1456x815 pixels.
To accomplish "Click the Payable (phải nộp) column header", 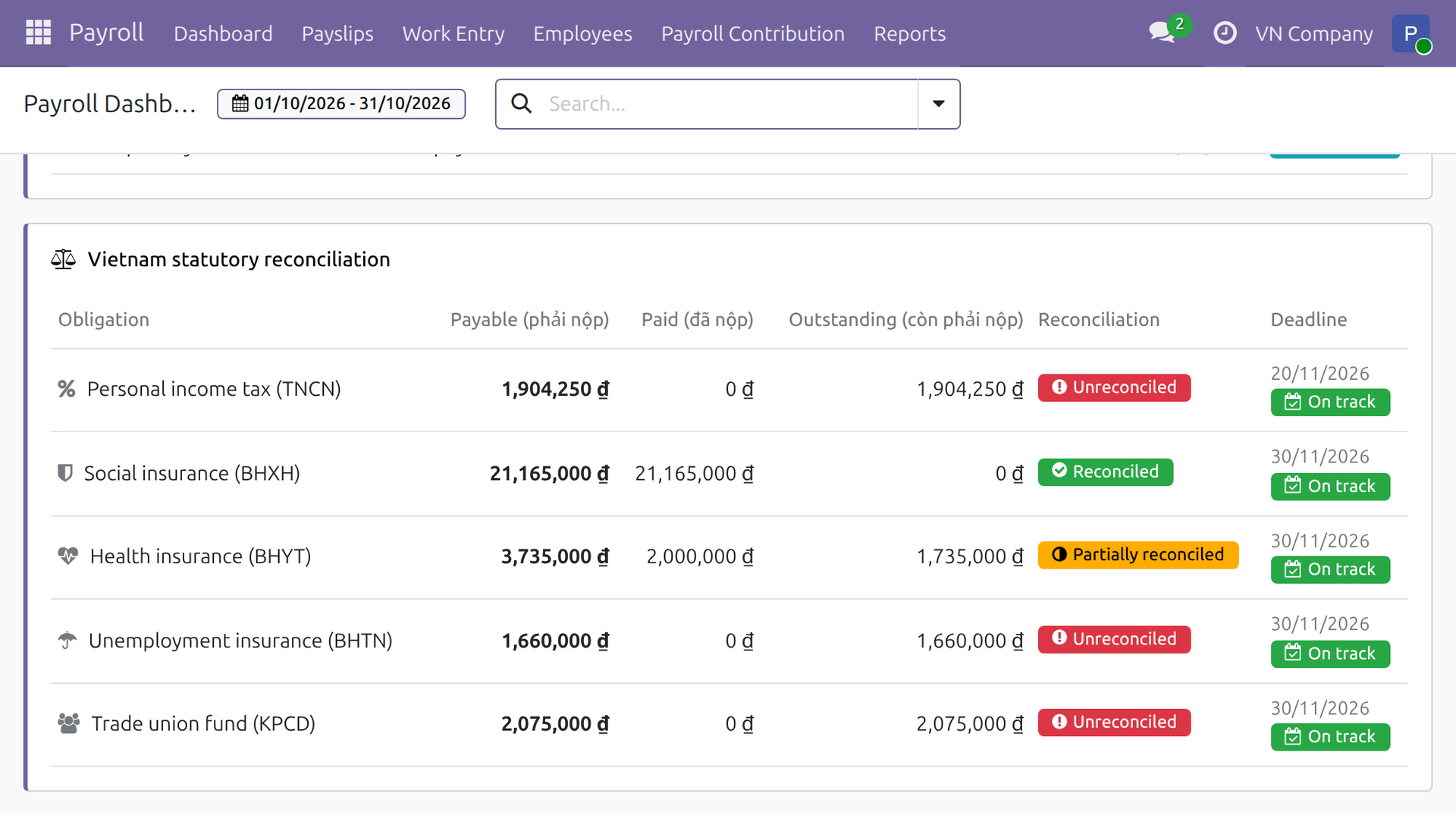I will click(529, 319).
